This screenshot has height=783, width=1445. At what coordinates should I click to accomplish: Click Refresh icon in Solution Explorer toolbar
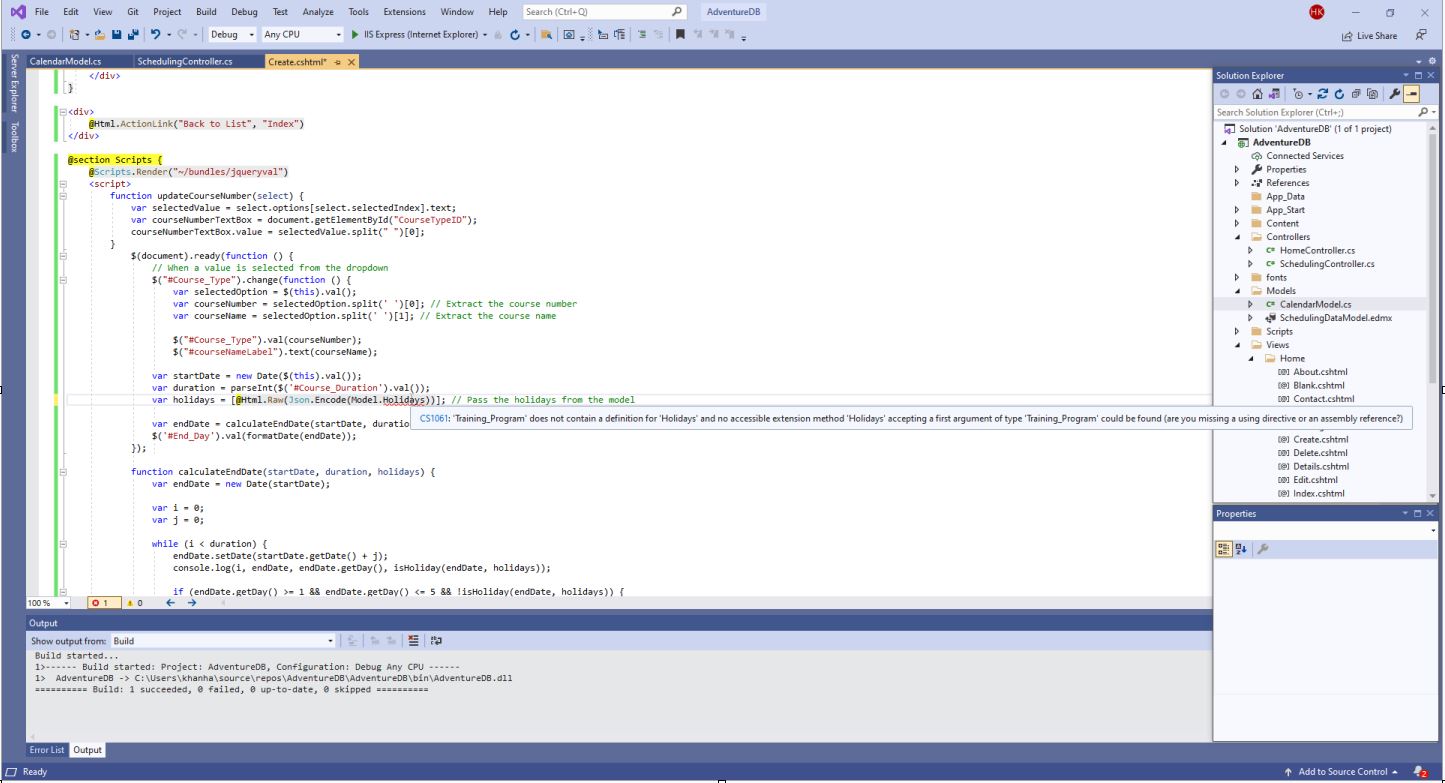[1340, 94]
